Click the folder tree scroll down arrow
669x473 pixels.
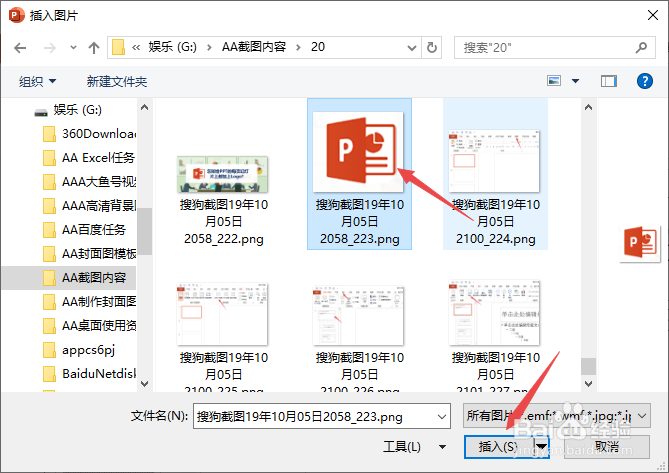(x=145, y=383)
